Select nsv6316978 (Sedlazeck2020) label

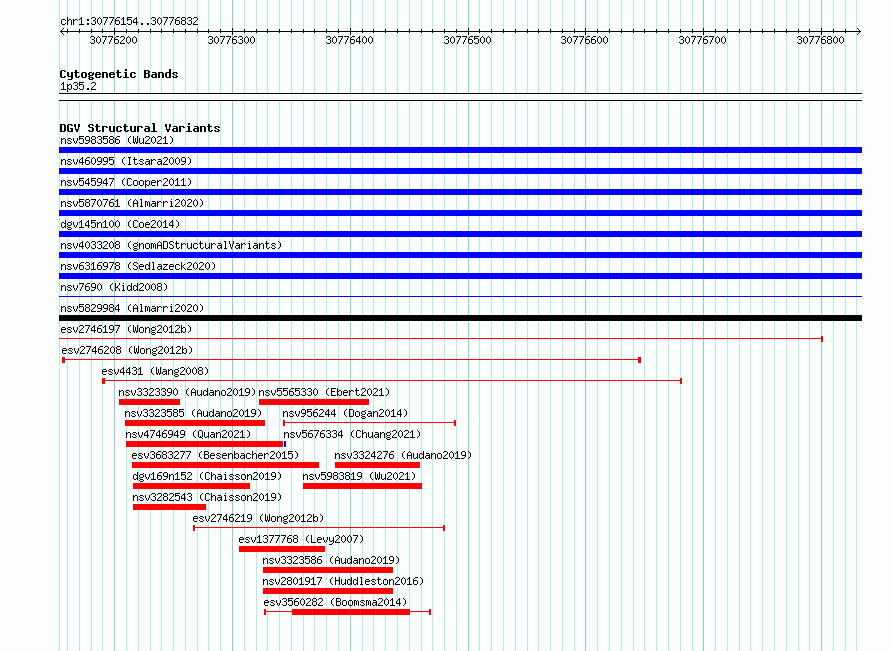138,266
